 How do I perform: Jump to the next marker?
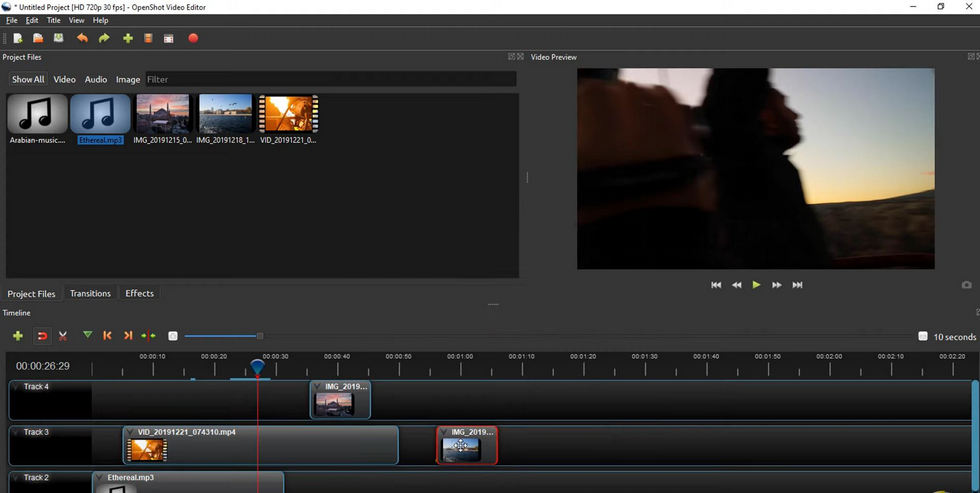128,336
